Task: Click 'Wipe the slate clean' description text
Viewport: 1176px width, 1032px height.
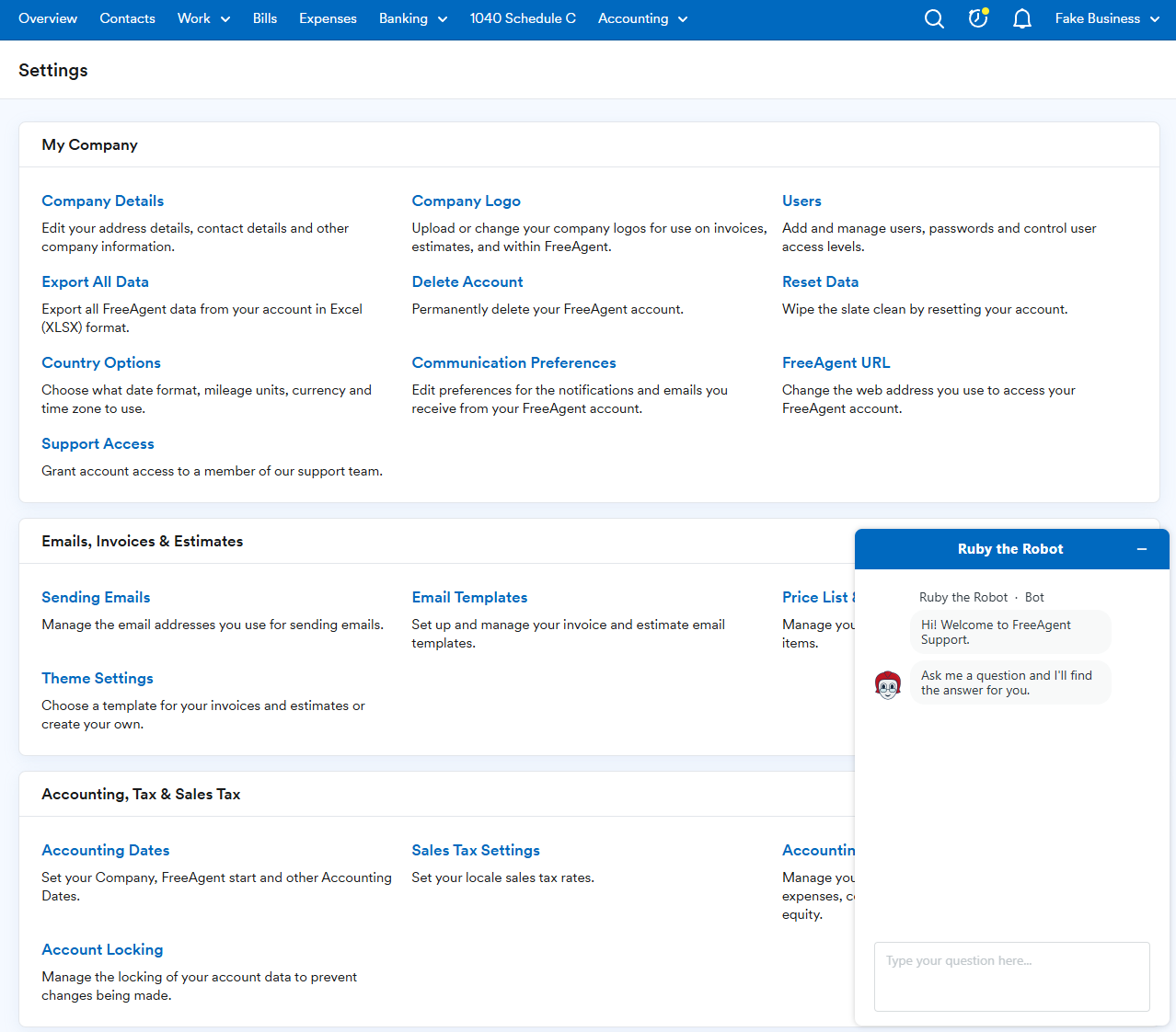Action: coord(925,309)
